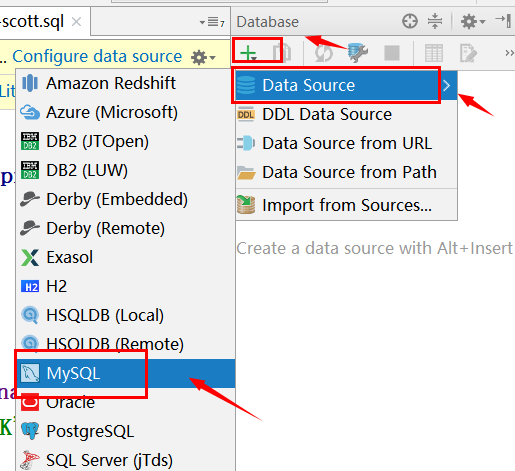Image resolution: width=515 pixels, height=471 pixels.
Task: Click the collapse all icon
Action: click(435, 22)
